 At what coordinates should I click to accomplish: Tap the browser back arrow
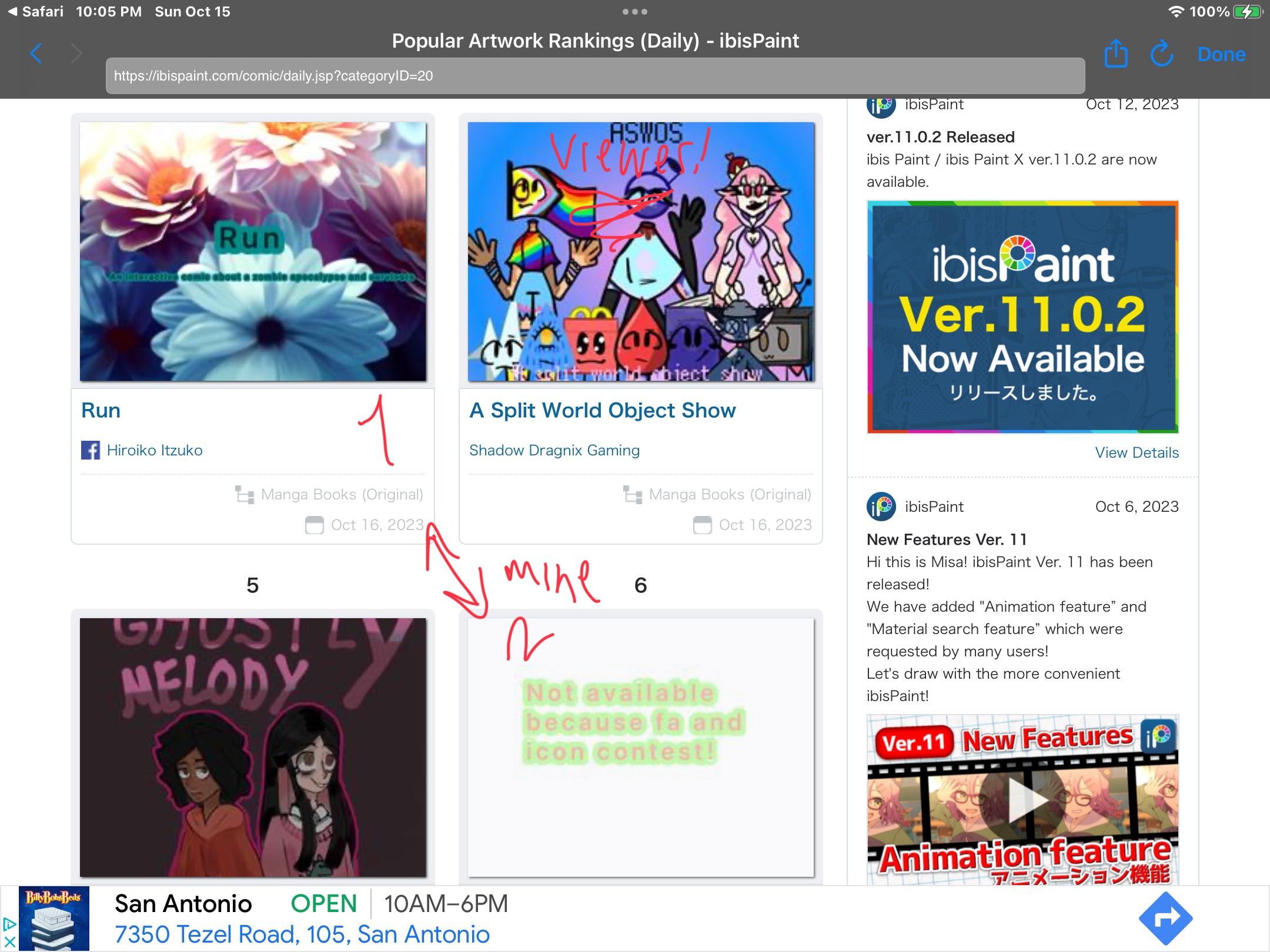[x=36, y=54]
